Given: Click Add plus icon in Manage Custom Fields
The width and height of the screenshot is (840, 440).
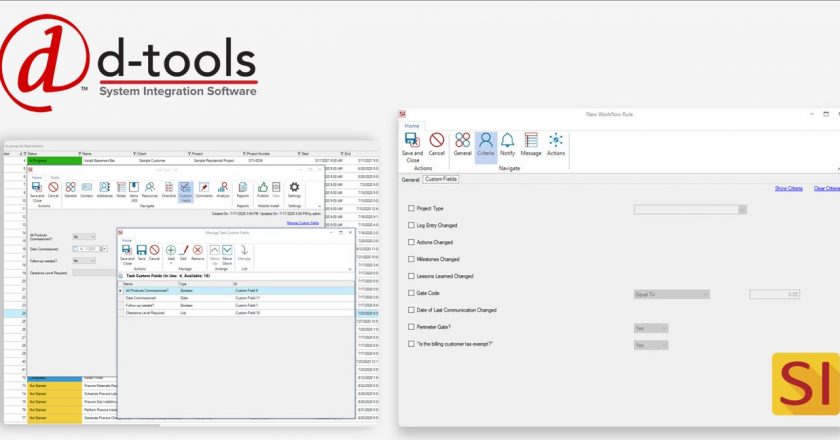Looking at the screenshot, I should tap(171, 251).
